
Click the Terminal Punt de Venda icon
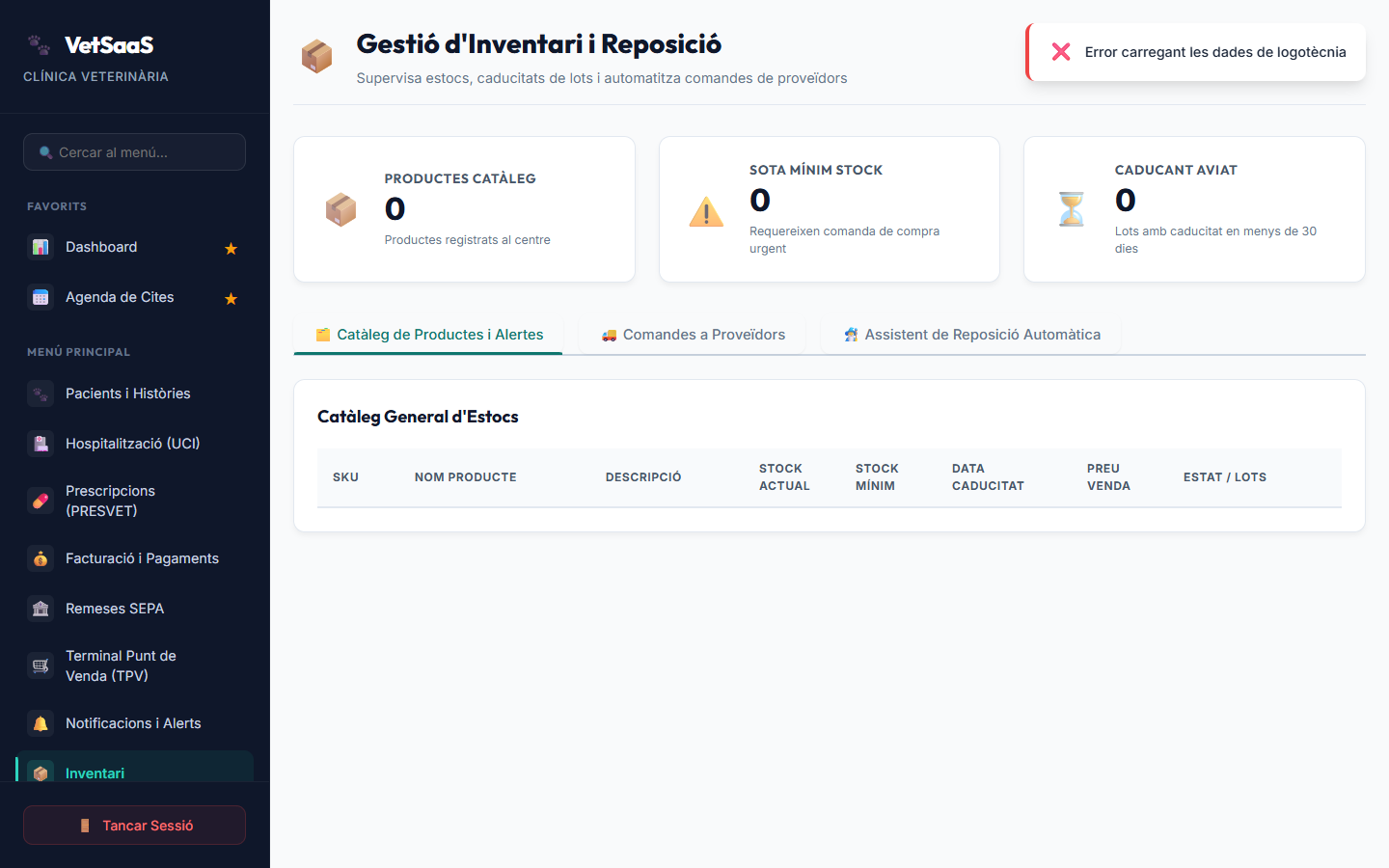(x=41, y=666)
